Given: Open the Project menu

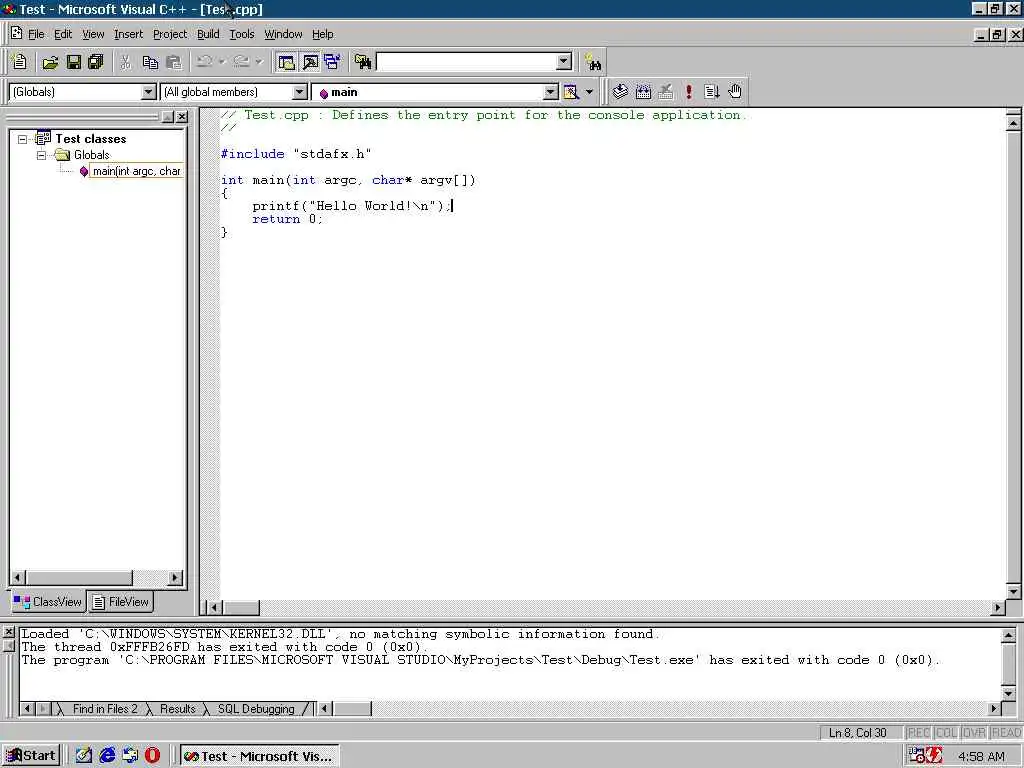Looking at the screenshot, I should tap(170, 34).
